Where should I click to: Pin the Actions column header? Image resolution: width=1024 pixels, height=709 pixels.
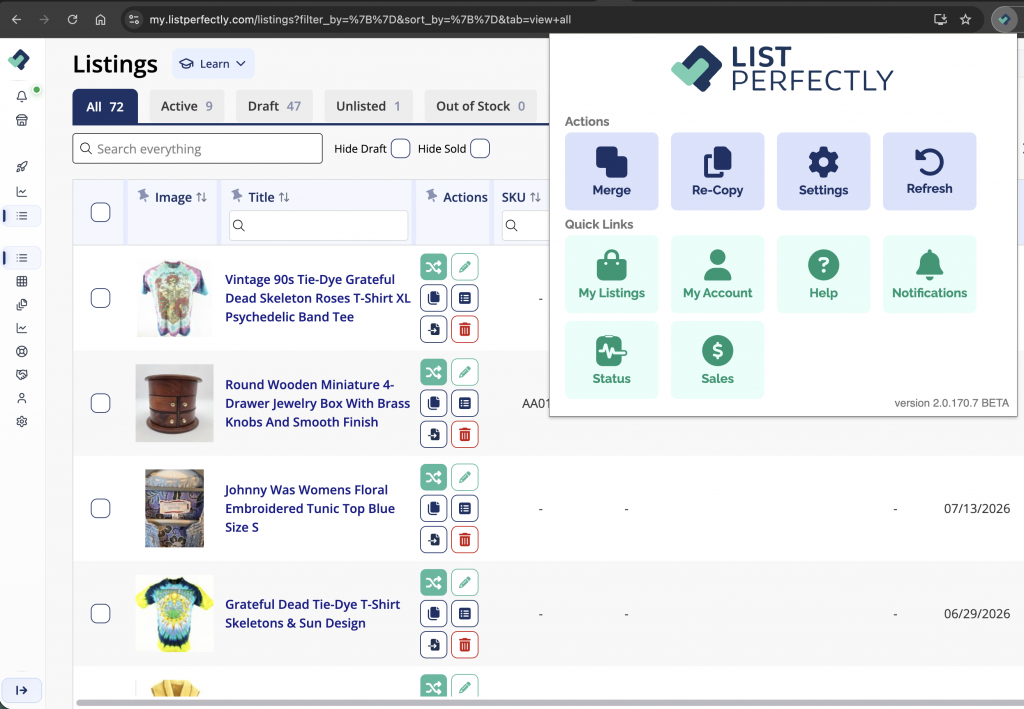point(431,195)
